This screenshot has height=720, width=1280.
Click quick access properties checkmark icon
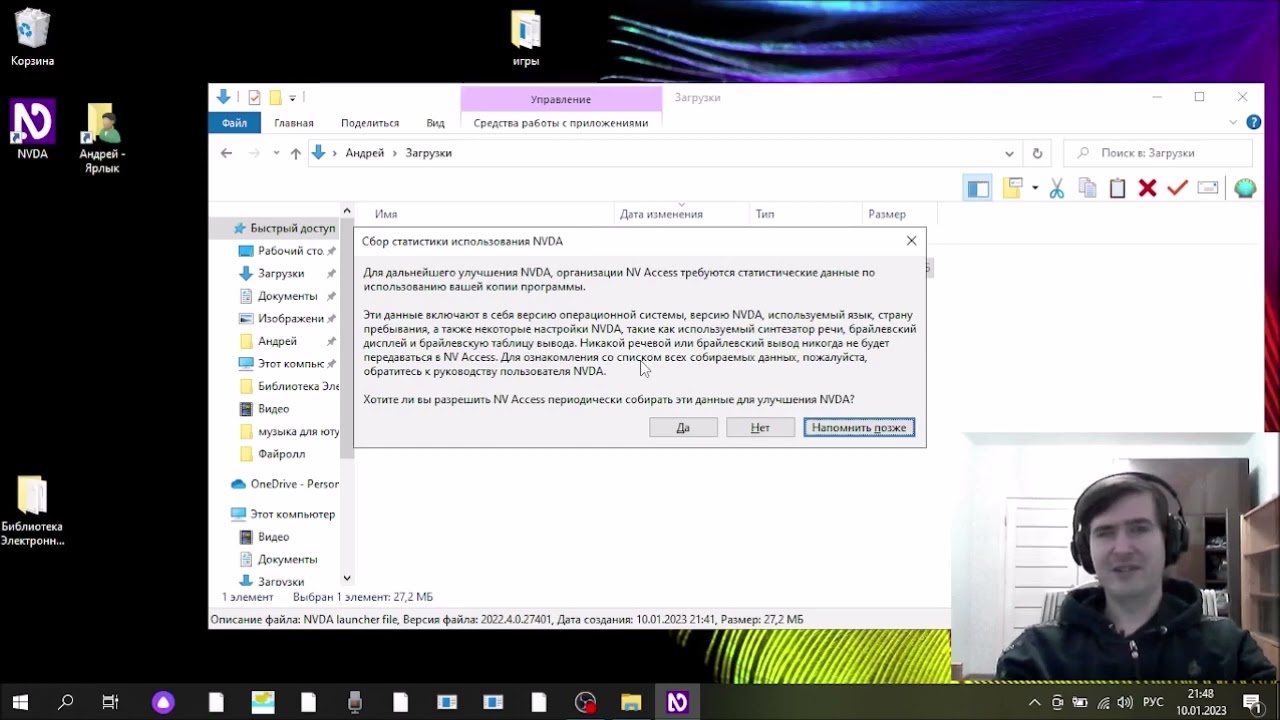tap(254, 97)
